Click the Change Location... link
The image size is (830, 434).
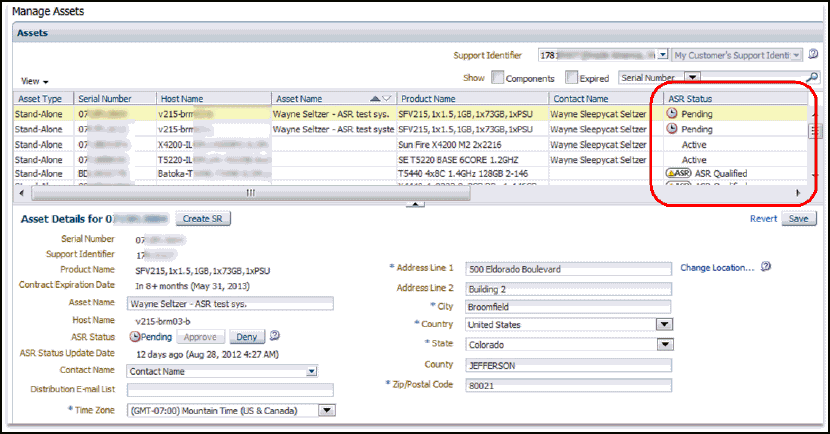pyautogui.click(x=717, y=268)
